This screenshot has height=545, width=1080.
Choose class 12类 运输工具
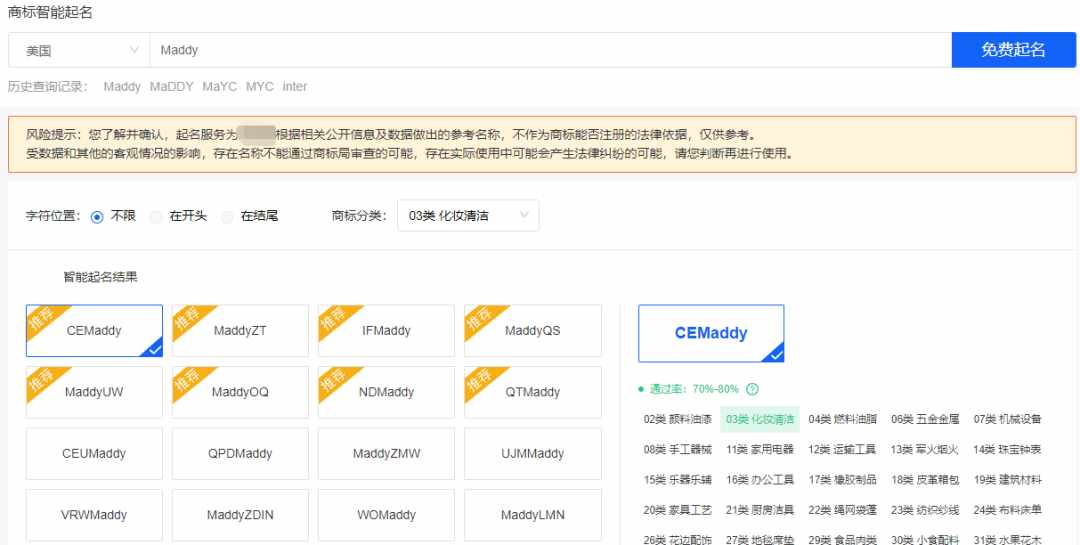(842, 449)
